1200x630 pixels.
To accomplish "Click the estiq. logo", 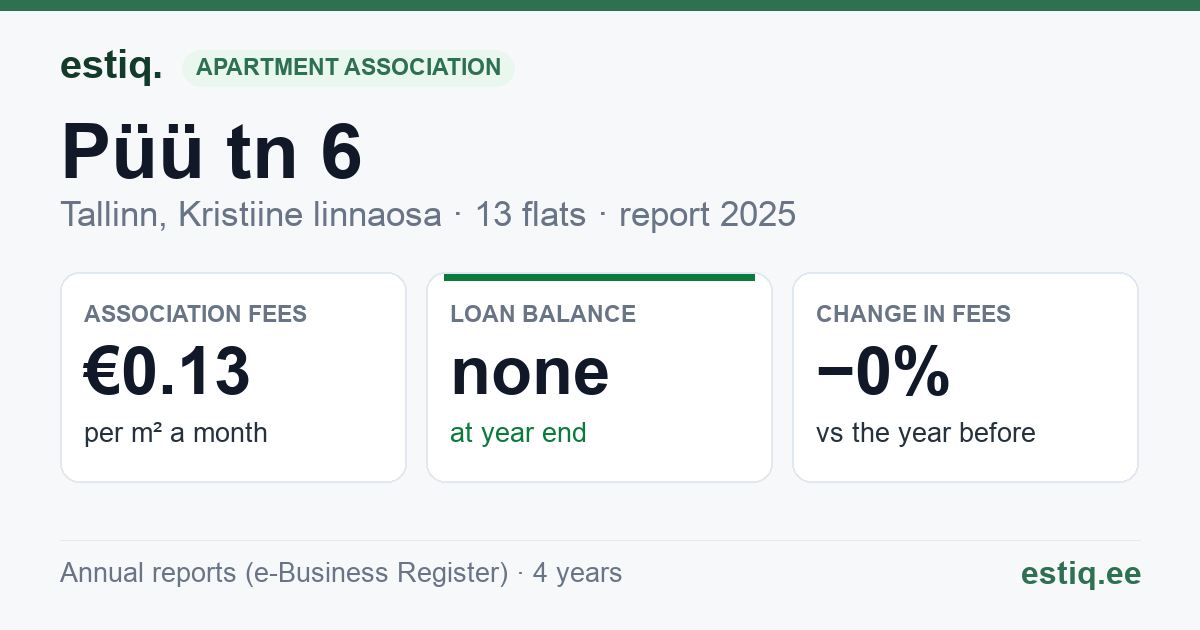I will [111, 66].
